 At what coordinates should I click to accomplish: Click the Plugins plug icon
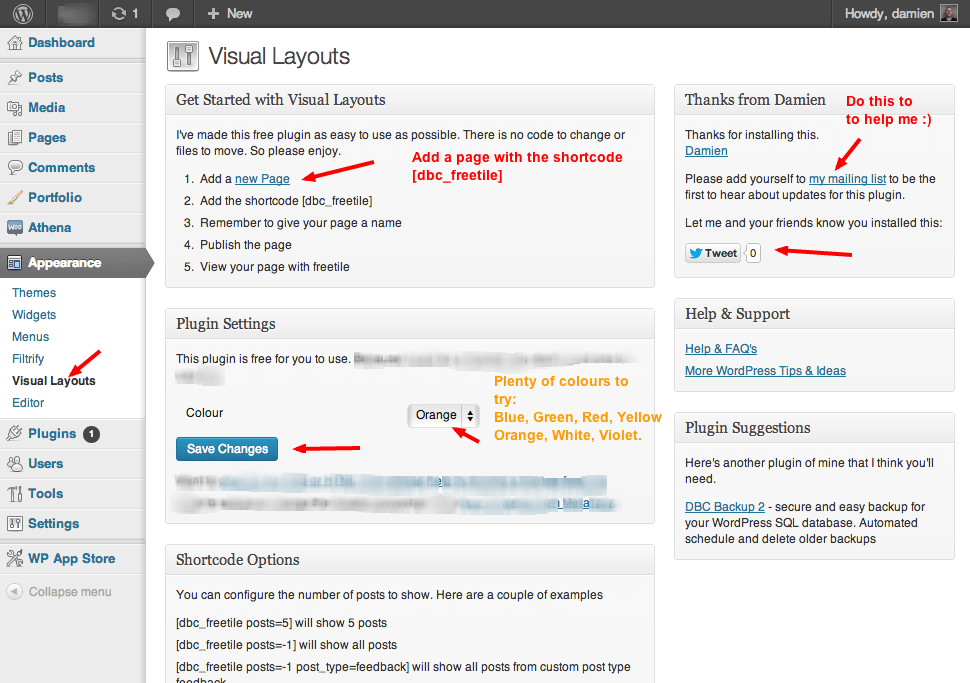coord(15,434)
